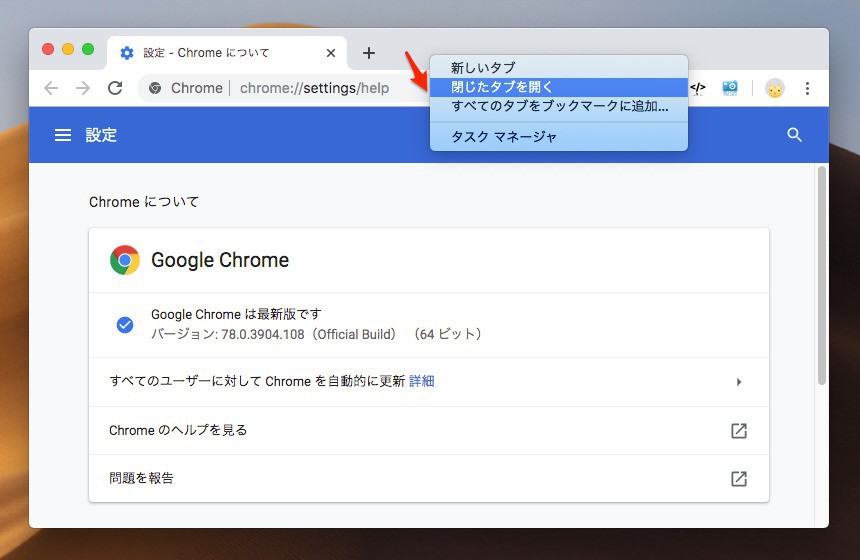
Task: Open the Chrome three-dot menu
Action: (807, 88)
